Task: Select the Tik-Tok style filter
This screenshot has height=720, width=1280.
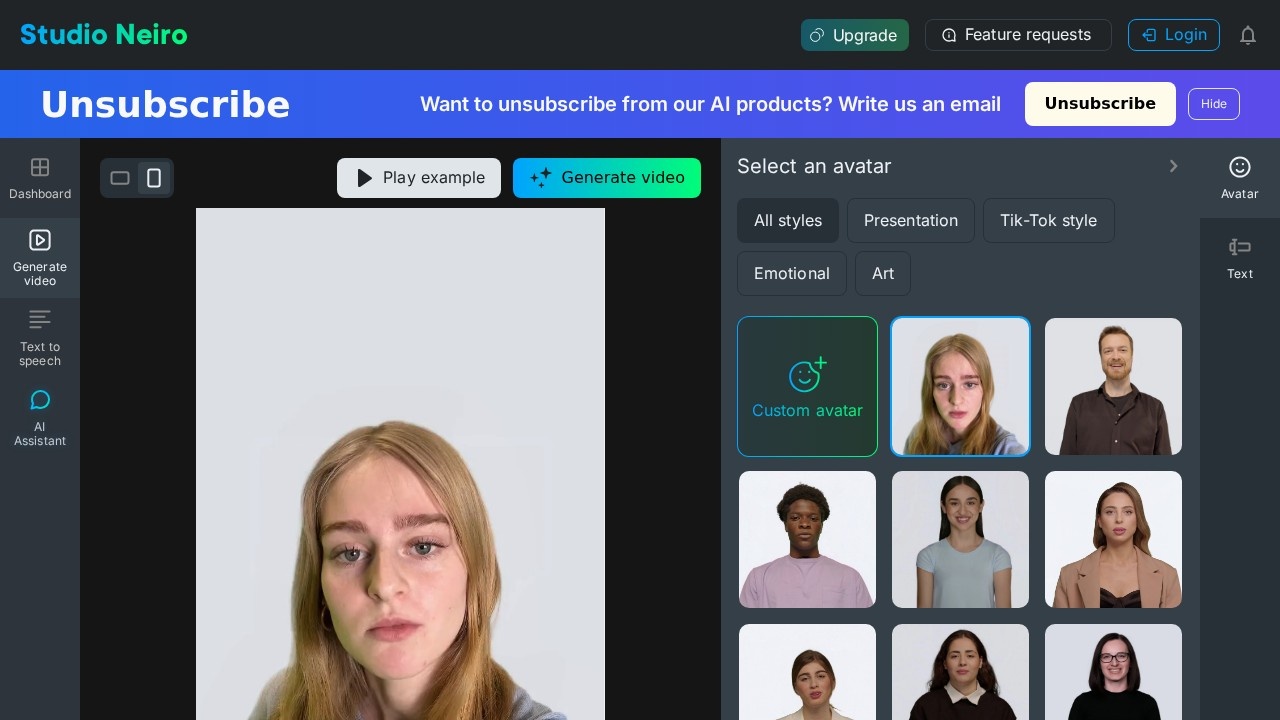Action: (x=1049, y=220)
